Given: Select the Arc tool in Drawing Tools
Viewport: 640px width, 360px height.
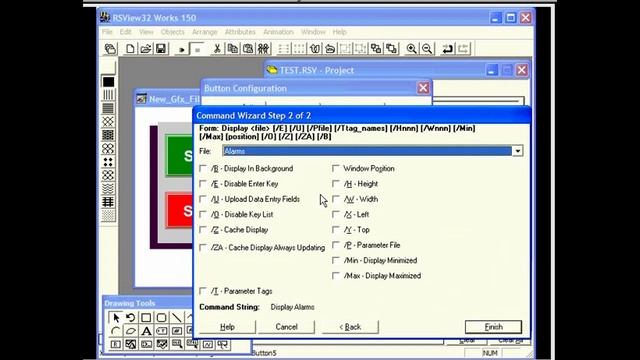Looking at the screenshot, I should (x=116, y=331).
